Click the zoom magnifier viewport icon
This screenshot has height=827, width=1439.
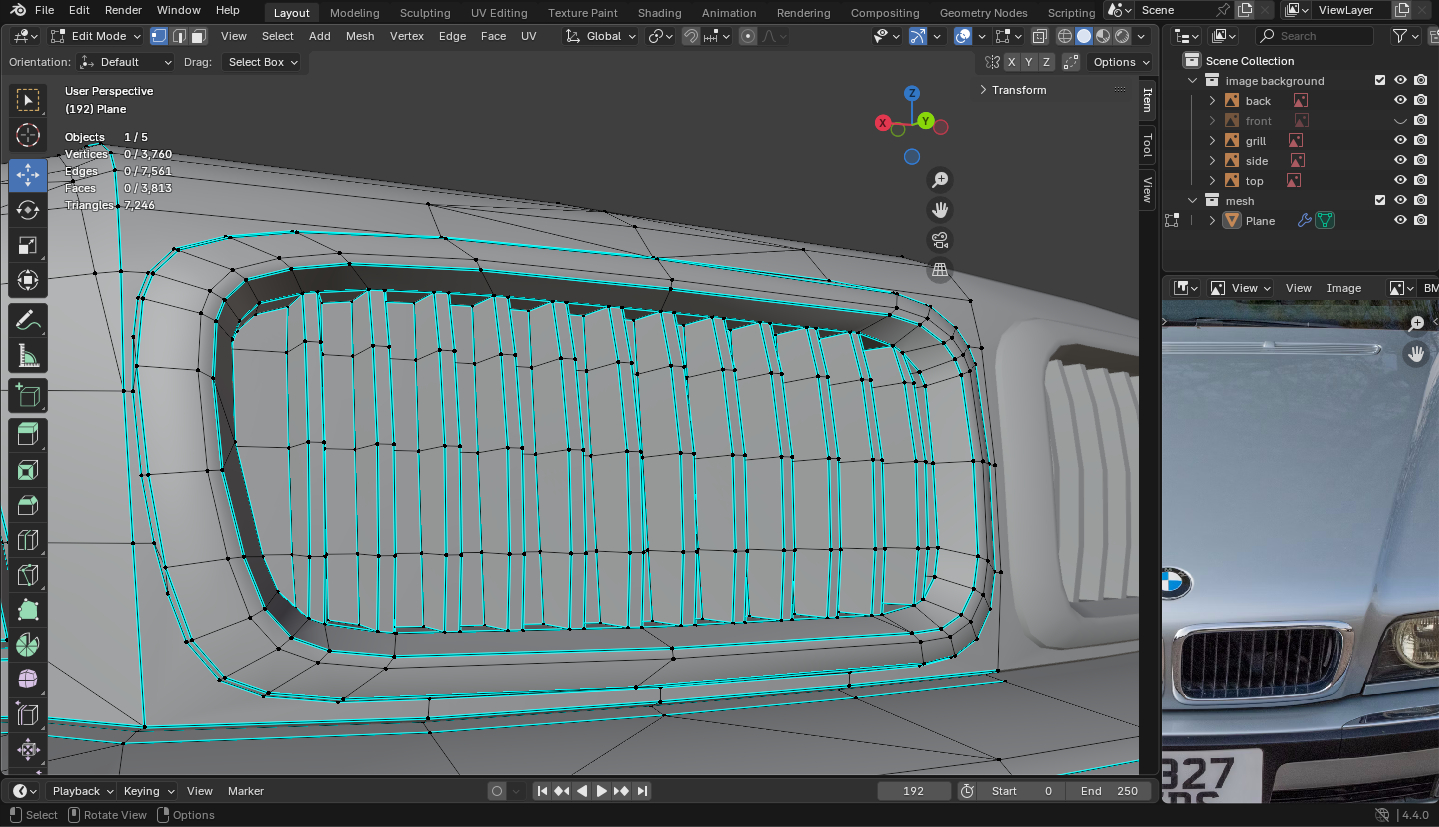[939, 180]
